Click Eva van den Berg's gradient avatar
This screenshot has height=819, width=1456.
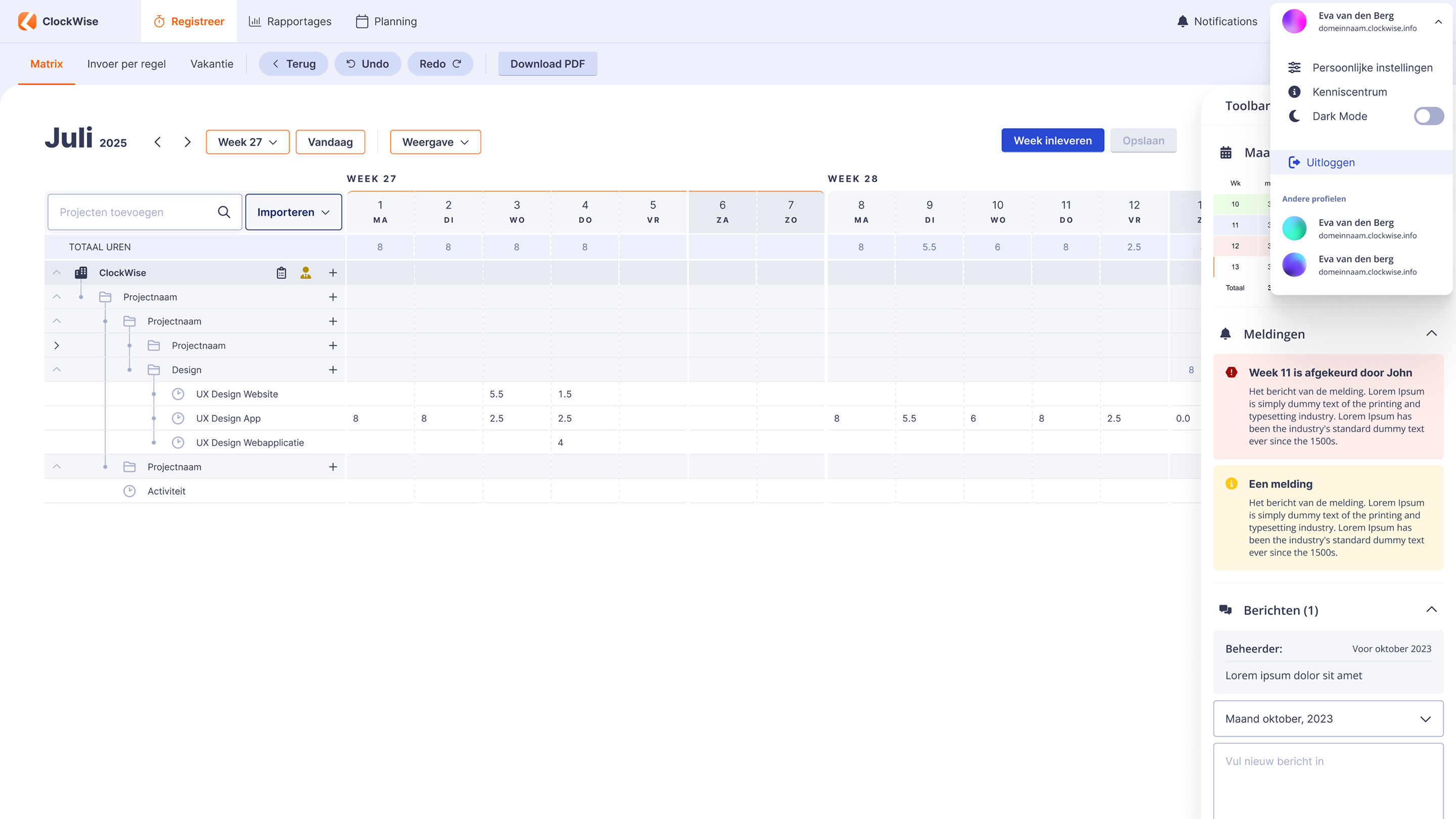(x=1295, y=21)
